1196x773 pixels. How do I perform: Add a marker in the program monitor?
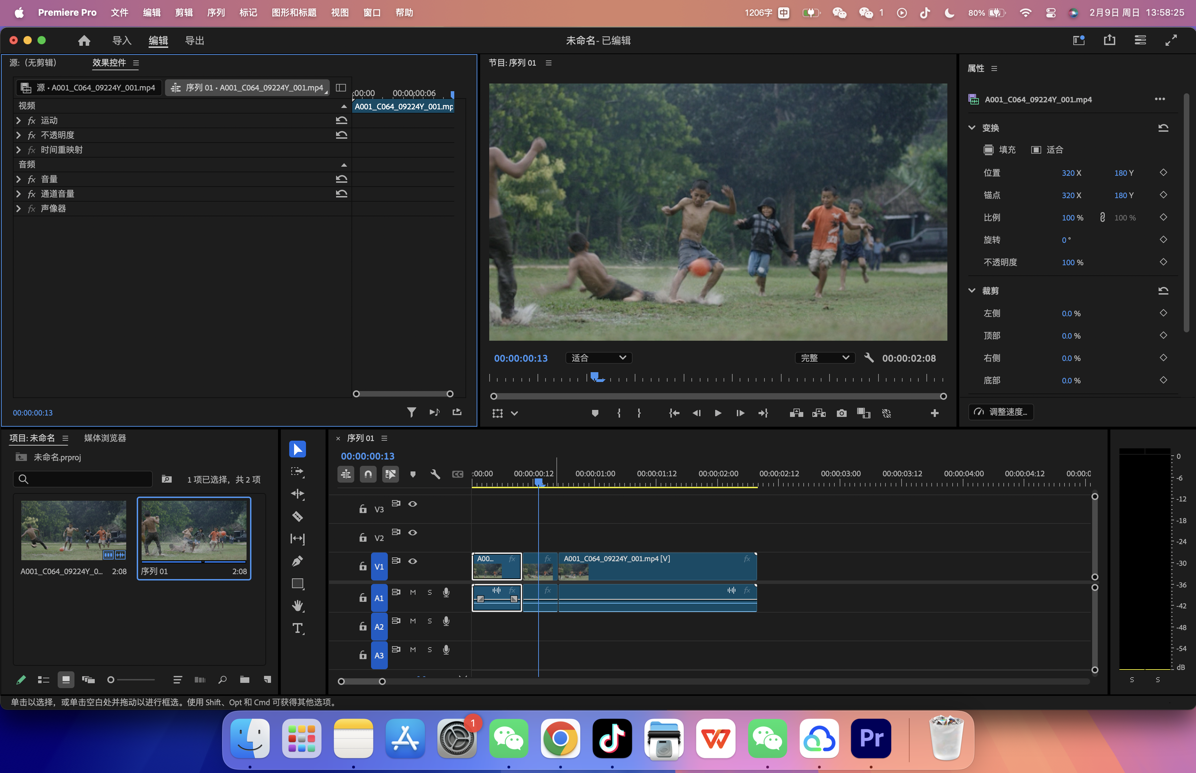point(594,412)
